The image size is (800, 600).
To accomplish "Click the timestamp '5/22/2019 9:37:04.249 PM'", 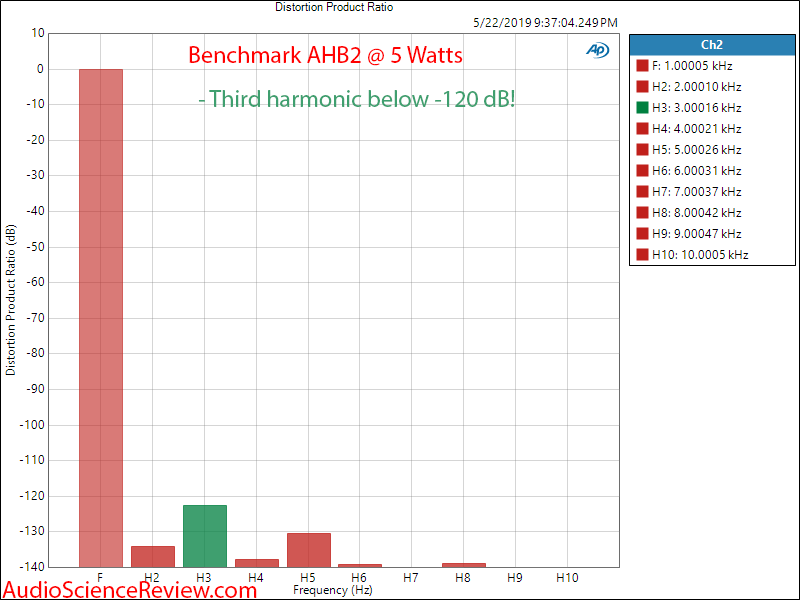I will (x=545, y=23).
